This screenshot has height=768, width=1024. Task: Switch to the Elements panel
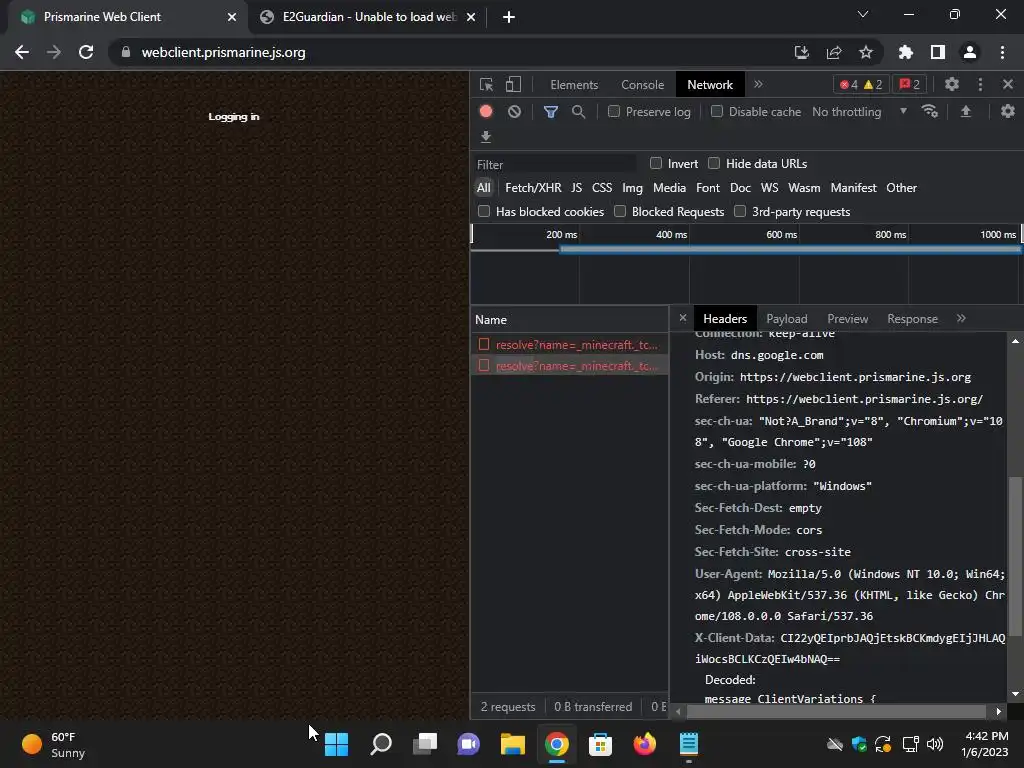(x=574, y=85)
